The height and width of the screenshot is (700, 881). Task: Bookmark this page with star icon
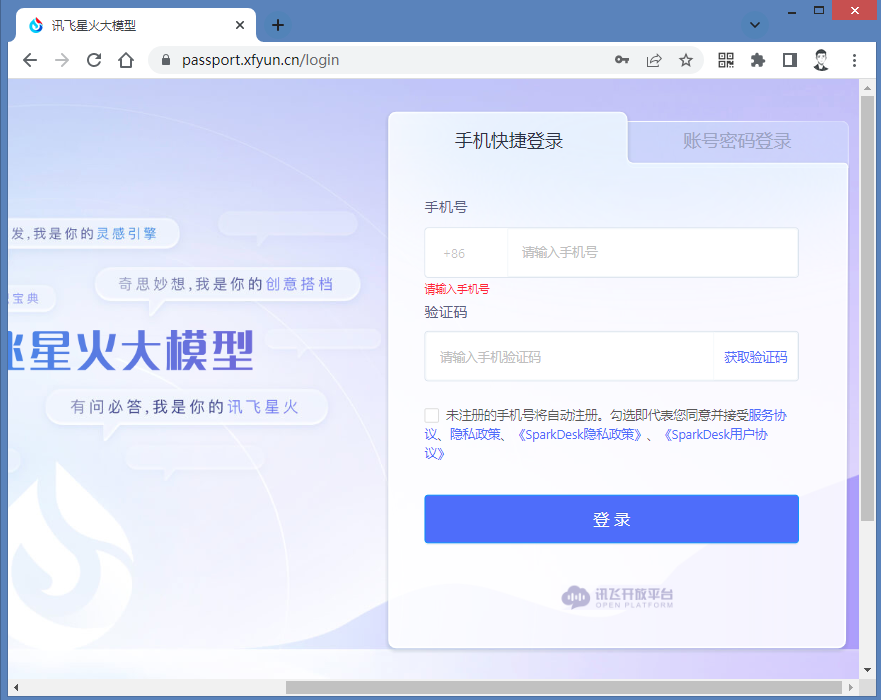coord(686,60)
